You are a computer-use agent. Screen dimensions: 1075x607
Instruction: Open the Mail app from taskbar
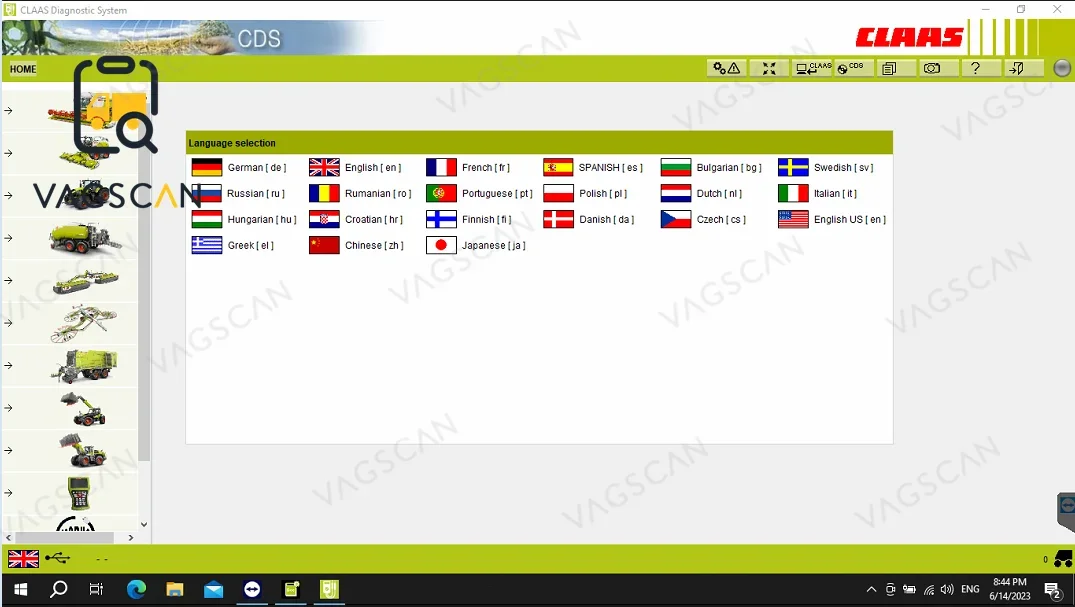213,589
